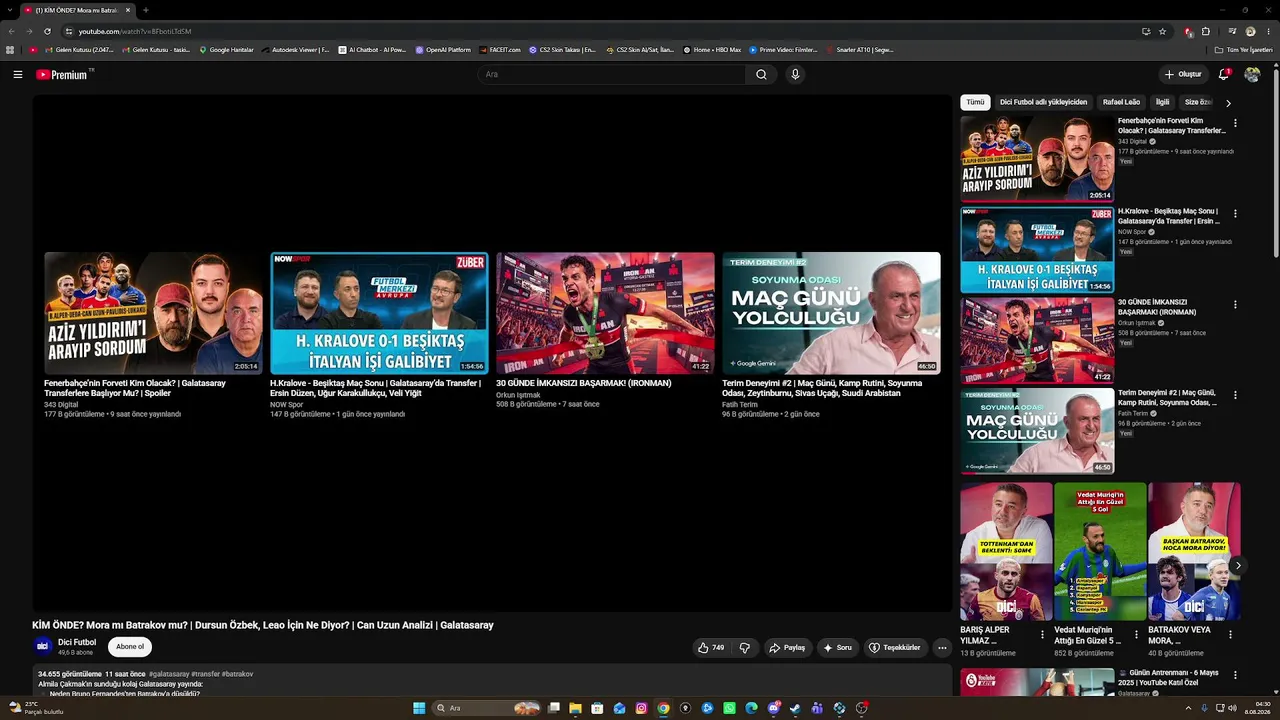Open options for Terim Deneyimi #2 sidebar video

pyautogui.click(x=1235, y=396)
